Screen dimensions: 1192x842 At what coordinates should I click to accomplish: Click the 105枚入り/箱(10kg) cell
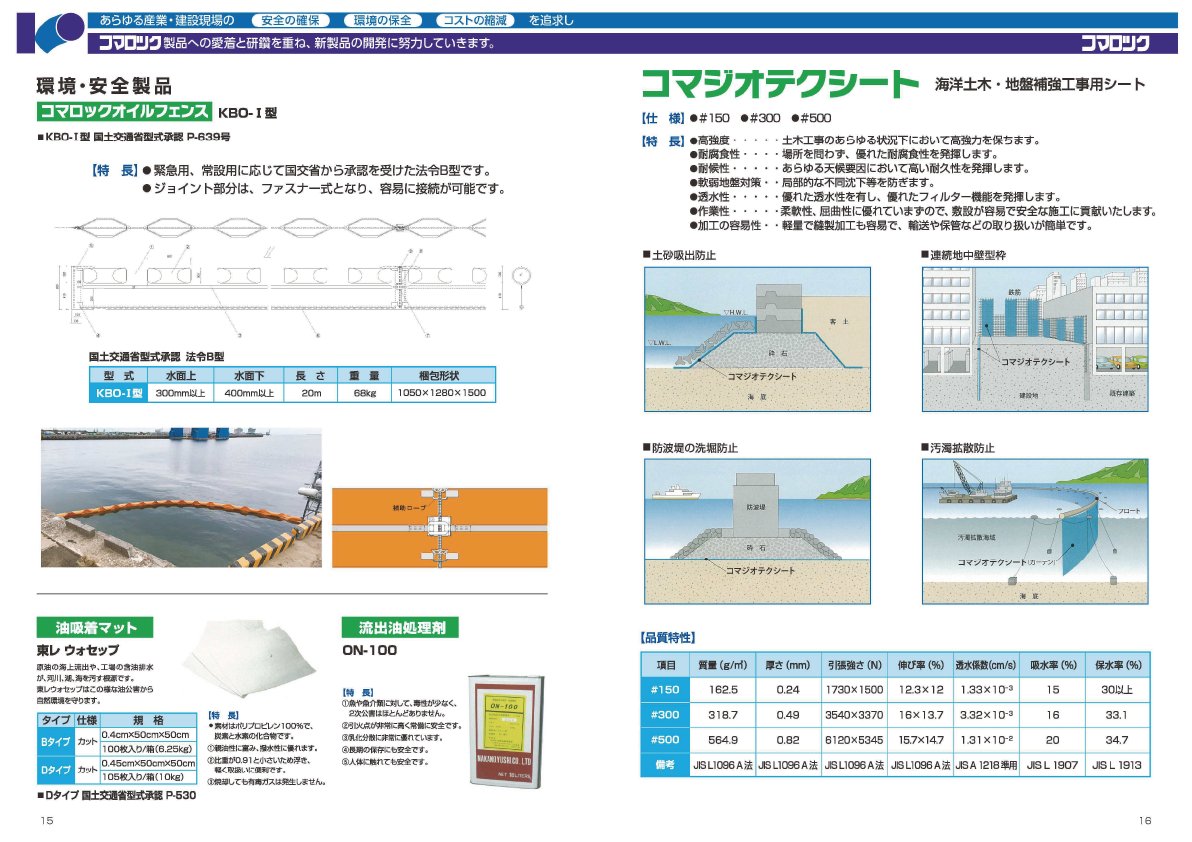148,777
